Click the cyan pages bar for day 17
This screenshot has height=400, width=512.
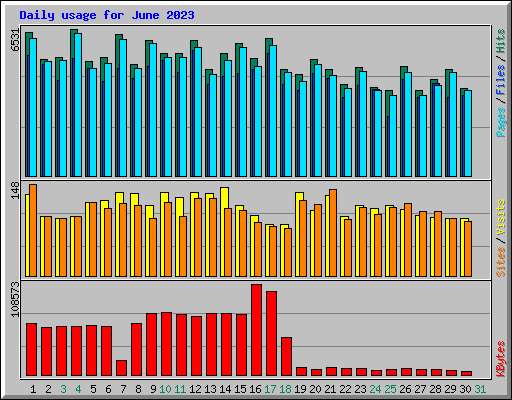coord(273,111)
